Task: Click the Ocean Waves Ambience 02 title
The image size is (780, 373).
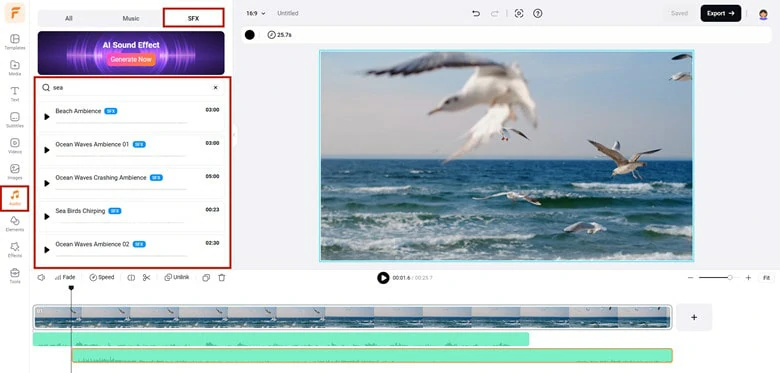Action: (x=92, y=244)
